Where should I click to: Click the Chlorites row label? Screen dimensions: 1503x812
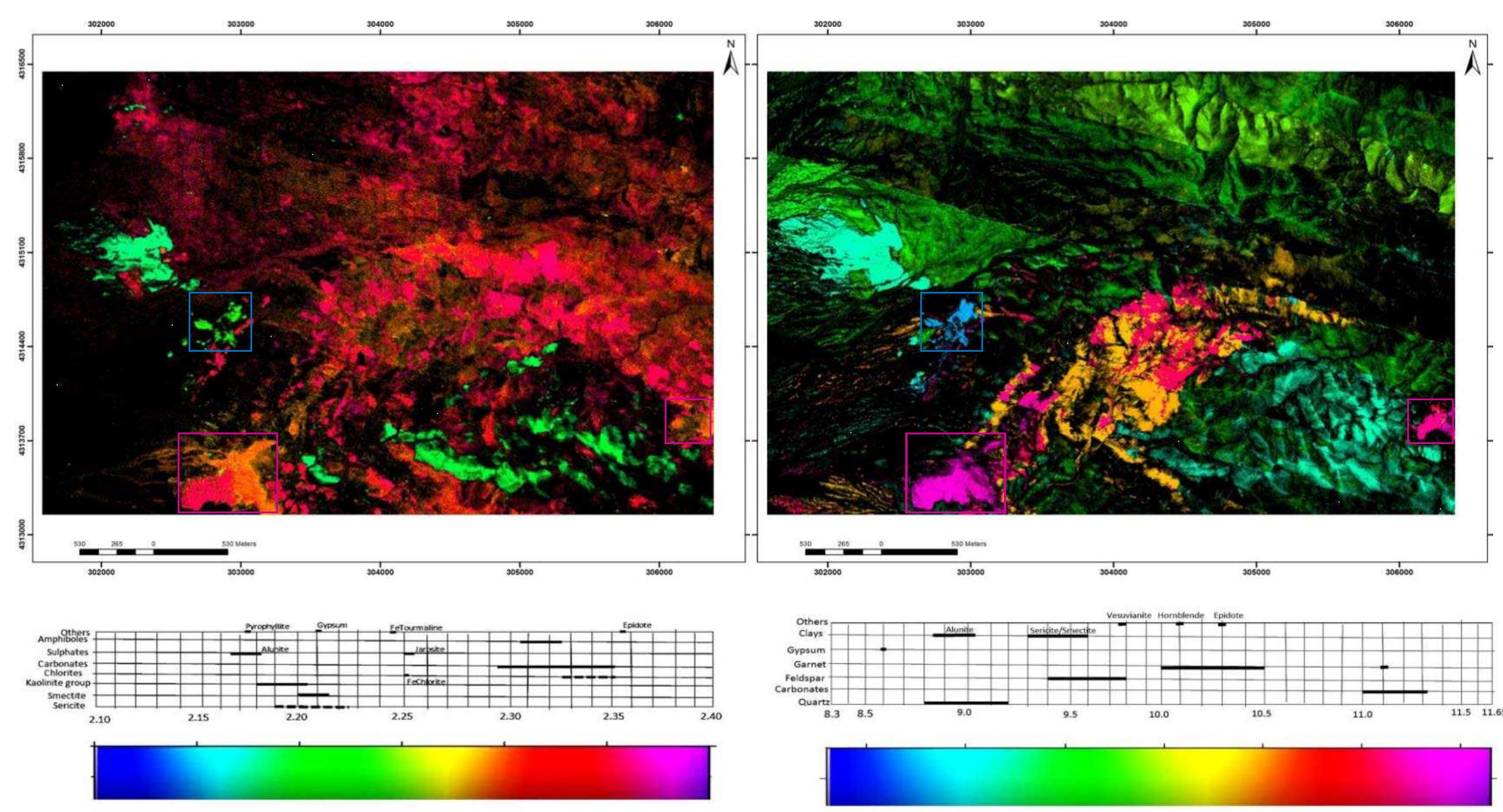(63, 673)
